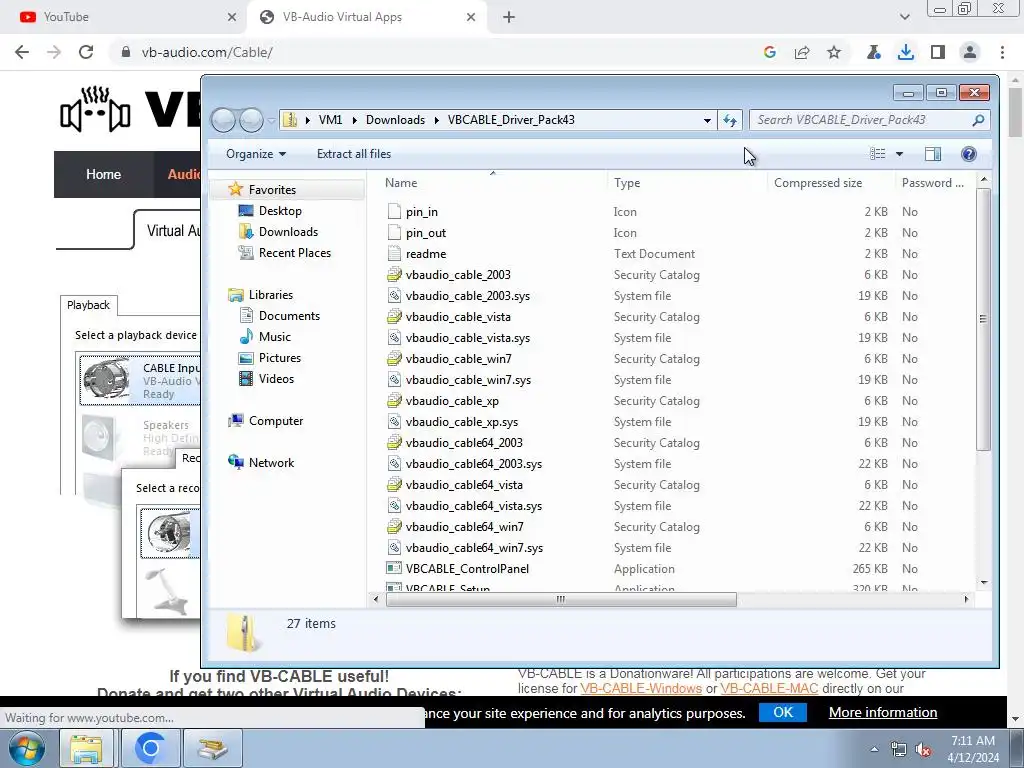This screenshot has height=768, width=1024.
Task: Click the file list vertical scrollbar thumb
Action: pyautogui.click(x=984, y=319)
